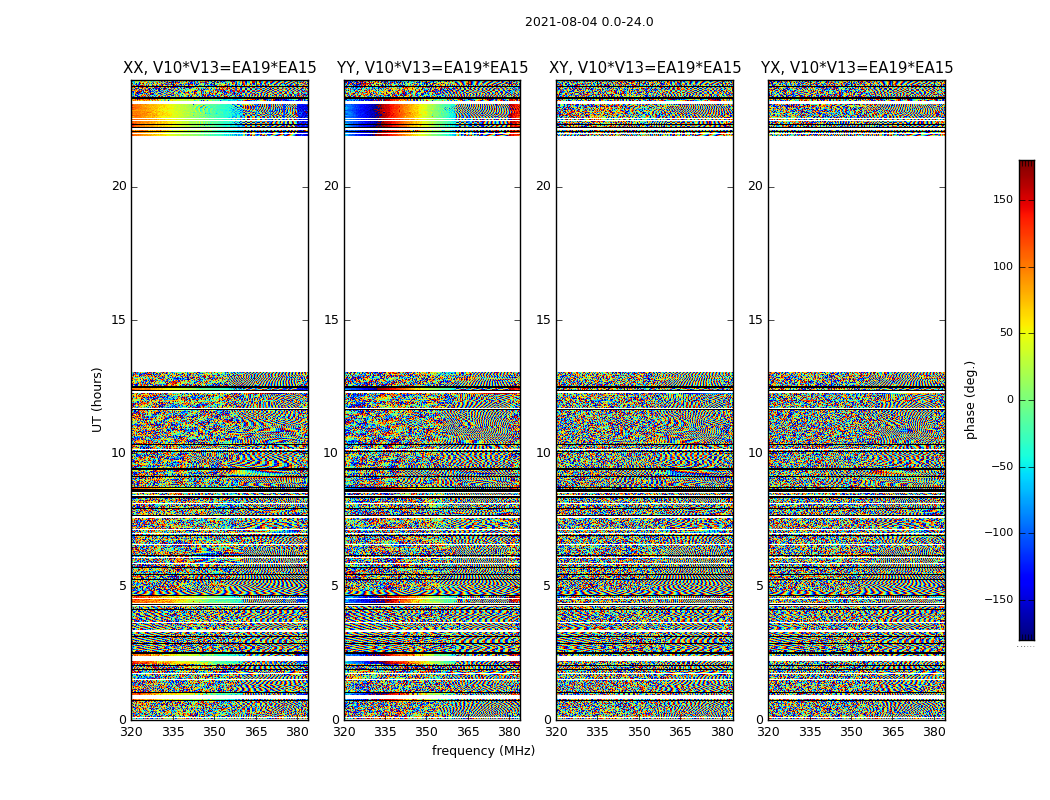
Task: Click y-axis tick 15 of YY panel
Action: point(331,320)
